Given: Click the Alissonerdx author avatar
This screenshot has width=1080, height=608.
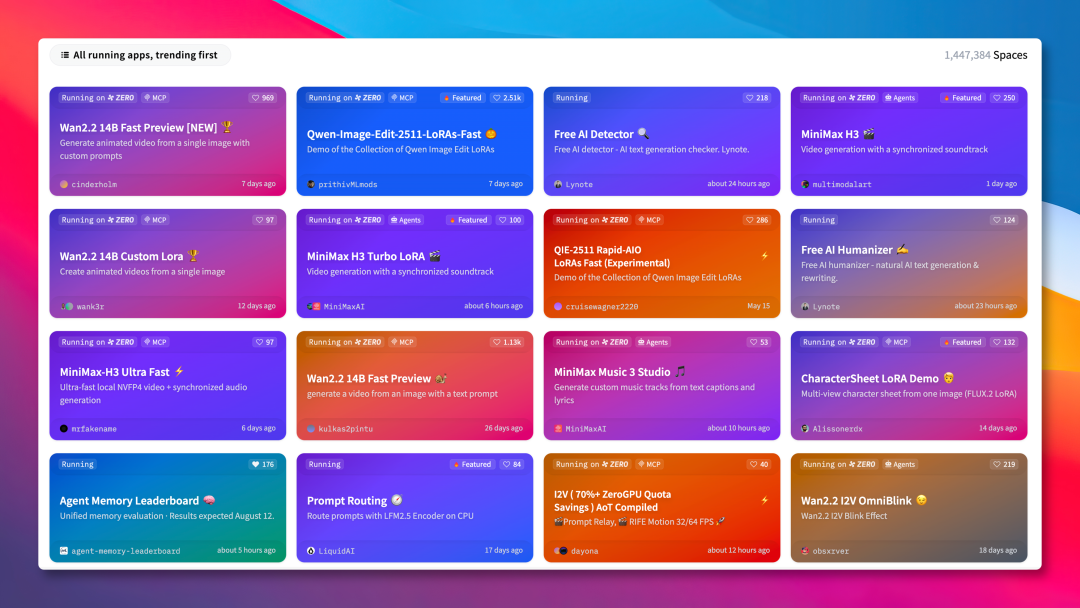Looking at the screenshot, I should (805, 429).
